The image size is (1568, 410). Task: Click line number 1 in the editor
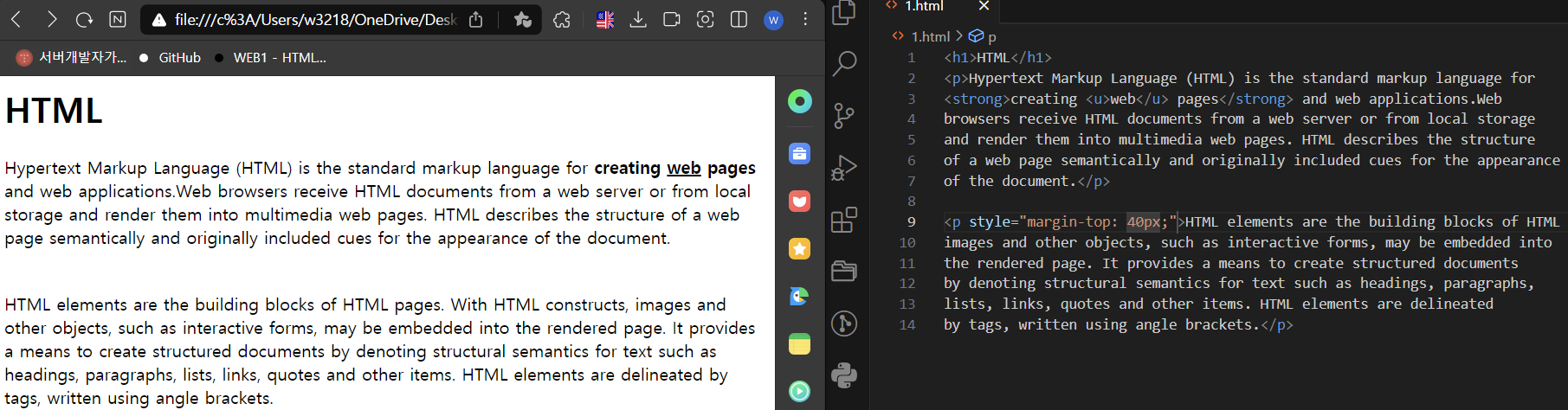pos(911,58)
